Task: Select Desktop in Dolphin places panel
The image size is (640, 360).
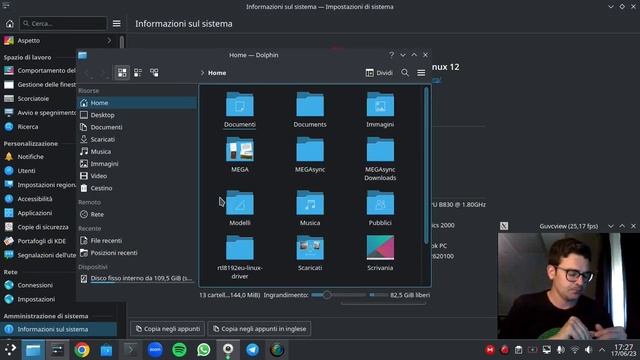Action: coord(137,115)
